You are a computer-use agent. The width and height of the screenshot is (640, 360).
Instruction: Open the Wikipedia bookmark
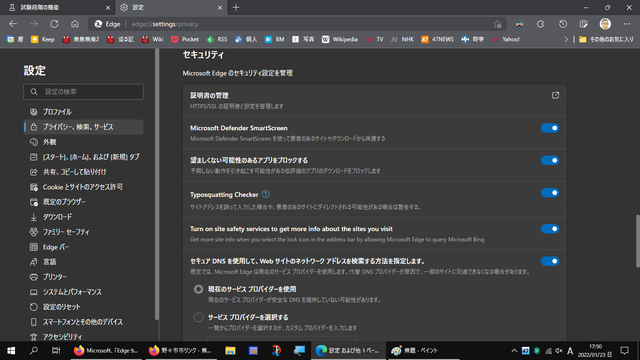[340, 39]
